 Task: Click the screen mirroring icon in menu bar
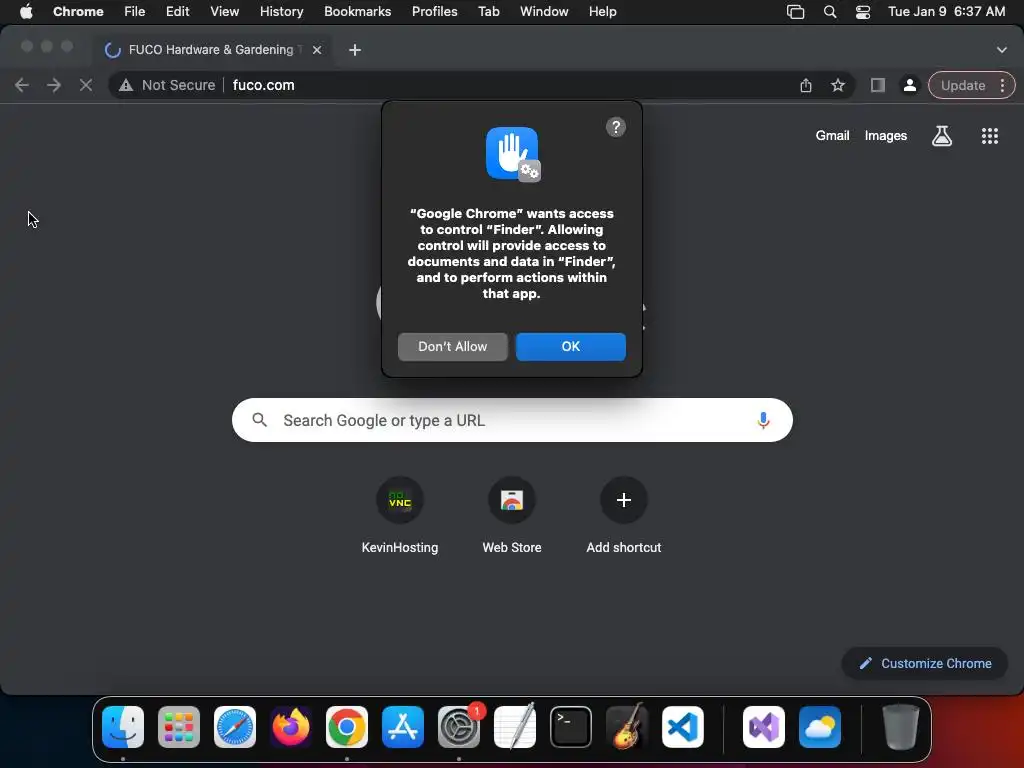pos(795,12)
